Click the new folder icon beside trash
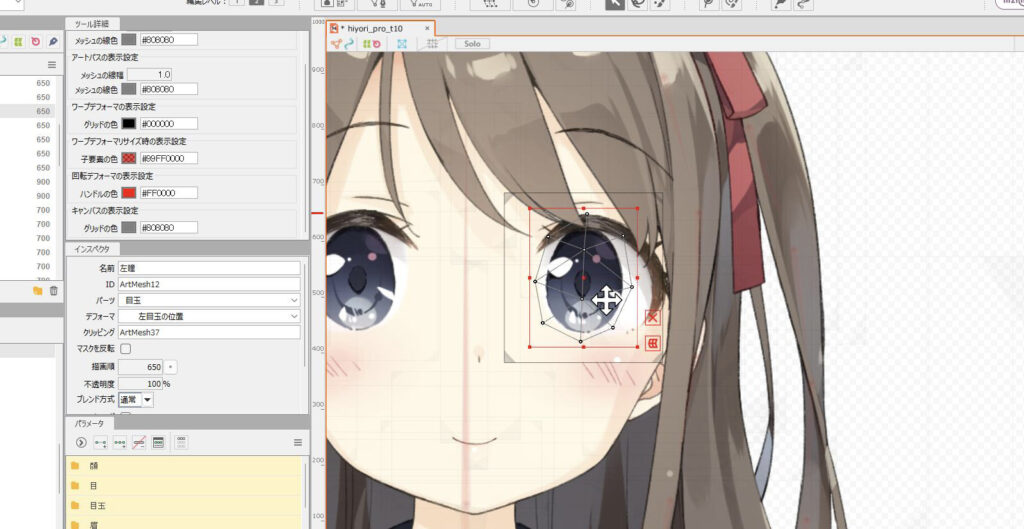Screen dimensions: 1024x529 pos(38,291)
